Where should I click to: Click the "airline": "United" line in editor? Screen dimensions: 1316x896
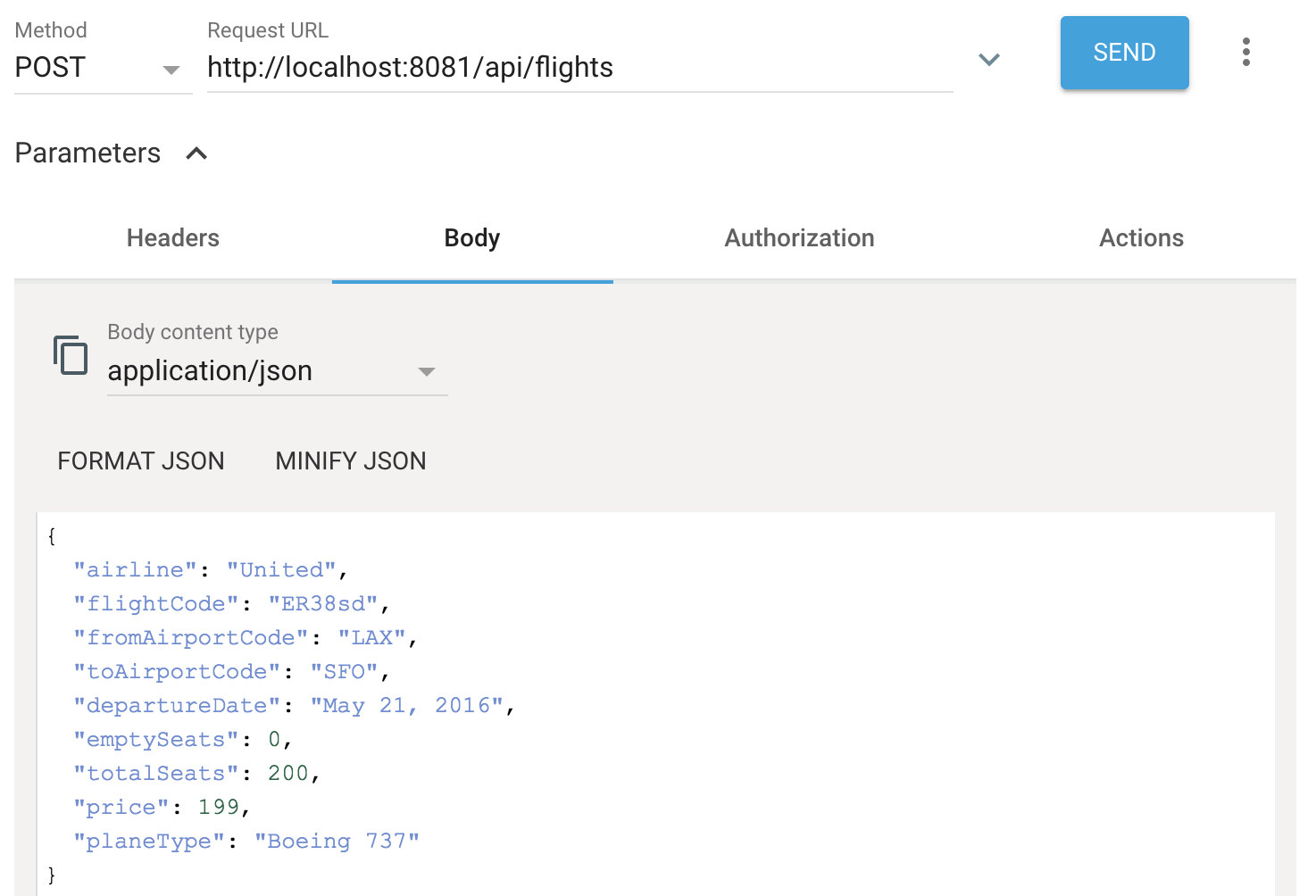coord(211,569)
